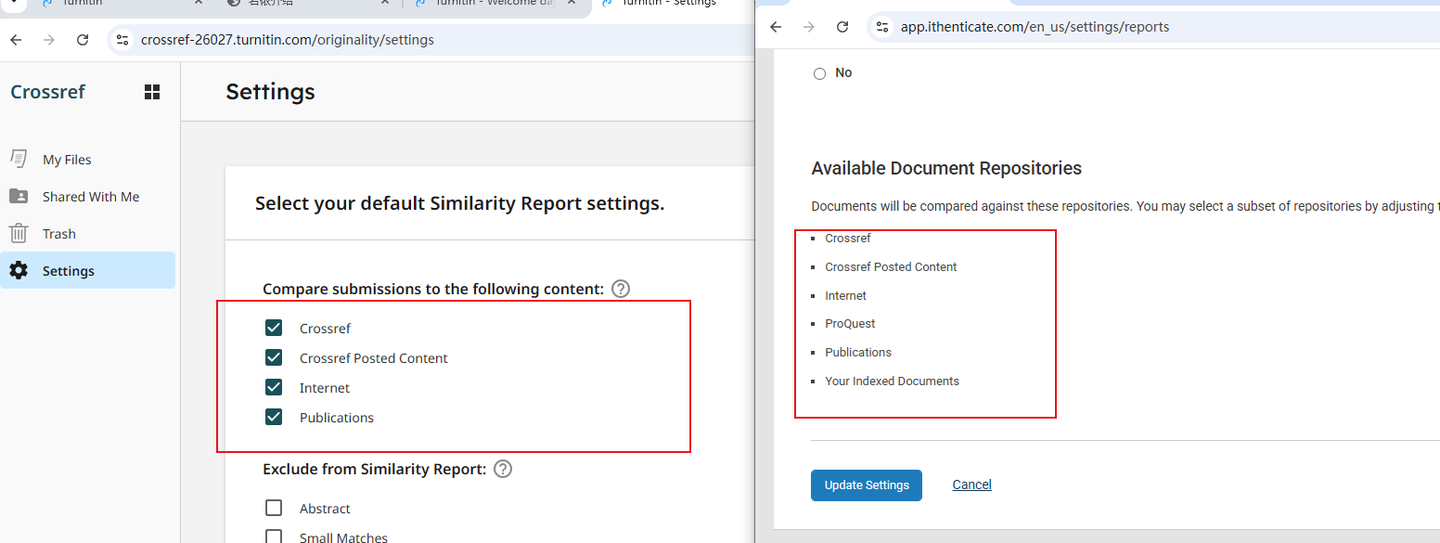Screen dimensions: 1440x543
Task: Click ProQuest in the repositories list
Action: click(x=850, y=324)
